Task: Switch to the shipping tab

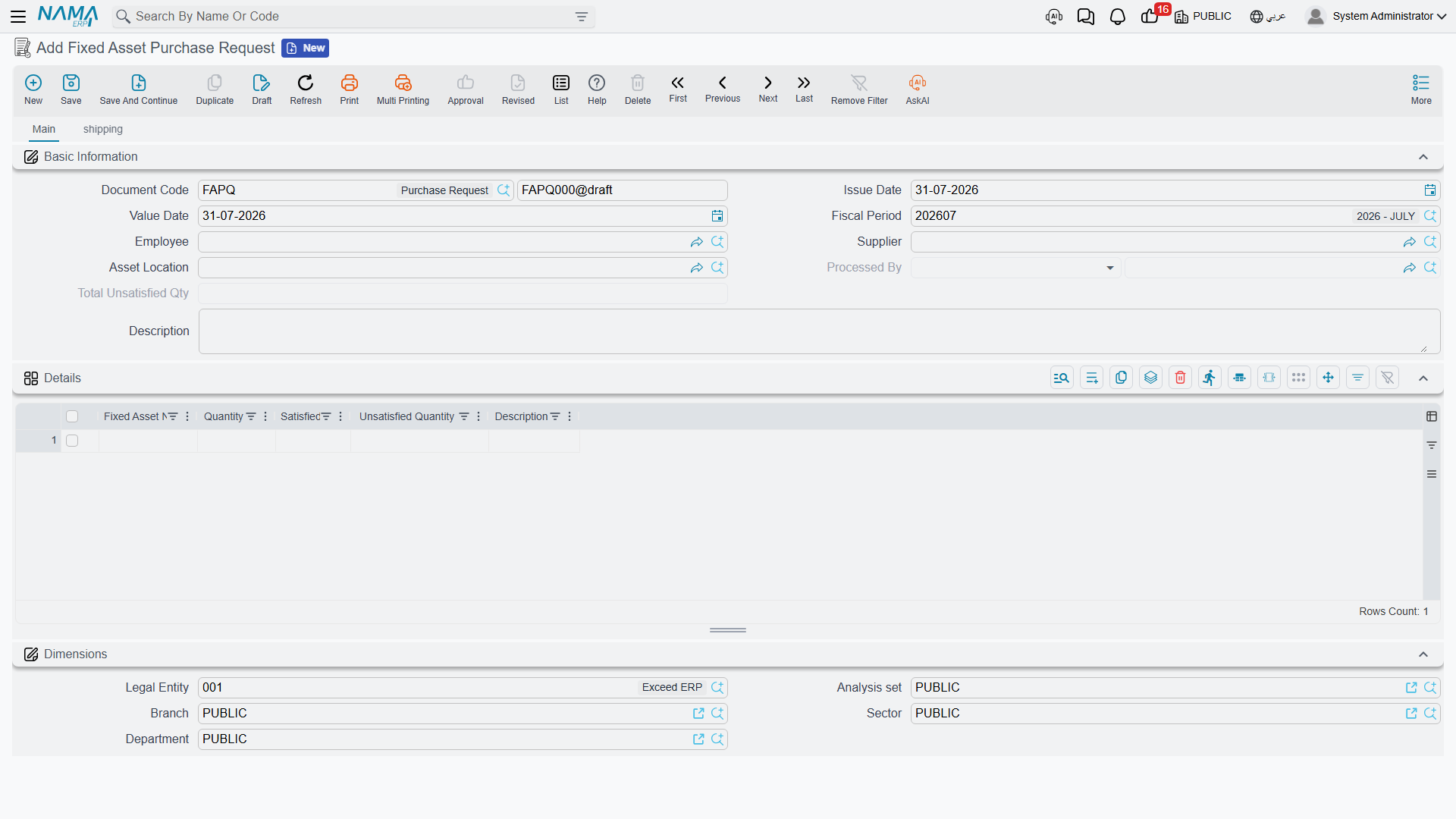Action: click(103, 129)
